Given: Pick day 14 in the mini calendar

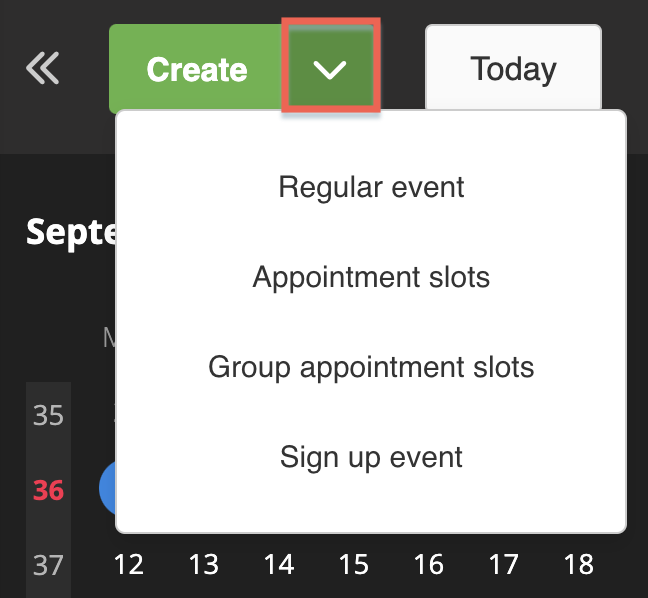Looking at the screenshot, I should click(x=279, y=565).
